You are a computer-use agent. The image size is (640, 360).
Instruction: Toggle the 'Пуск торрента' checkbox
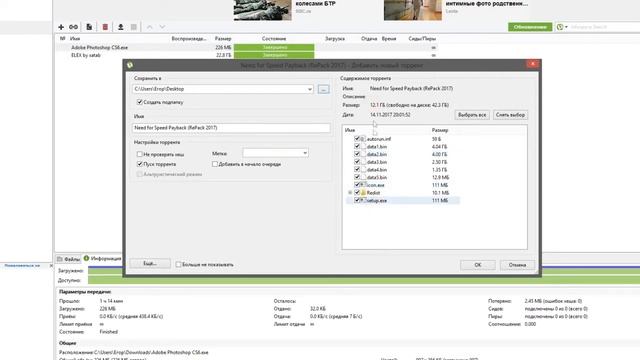[140, 164]
